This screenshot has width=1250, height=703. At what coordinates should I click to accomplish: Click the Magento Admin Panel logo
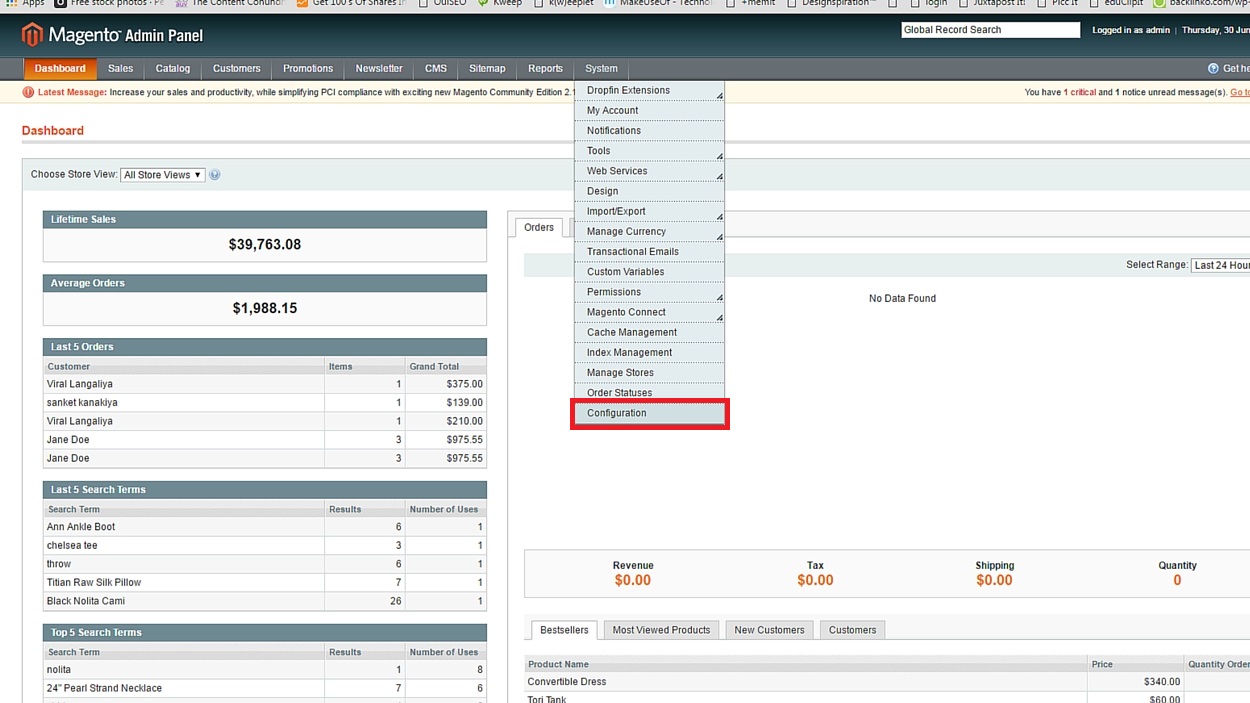click(112, 35)
